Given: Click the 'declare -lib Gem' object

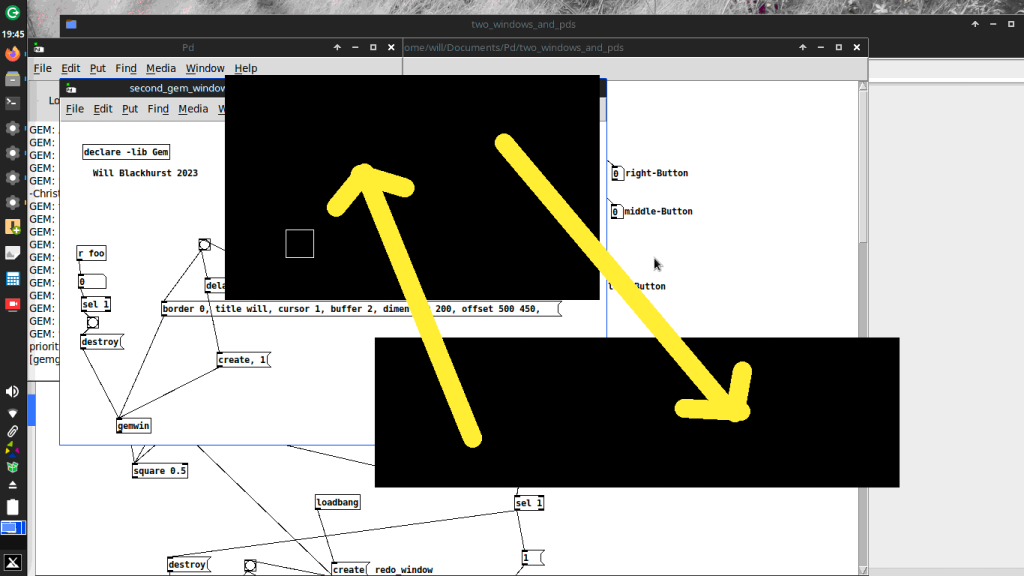Looking at the screenshot, I should click(126, 152).
